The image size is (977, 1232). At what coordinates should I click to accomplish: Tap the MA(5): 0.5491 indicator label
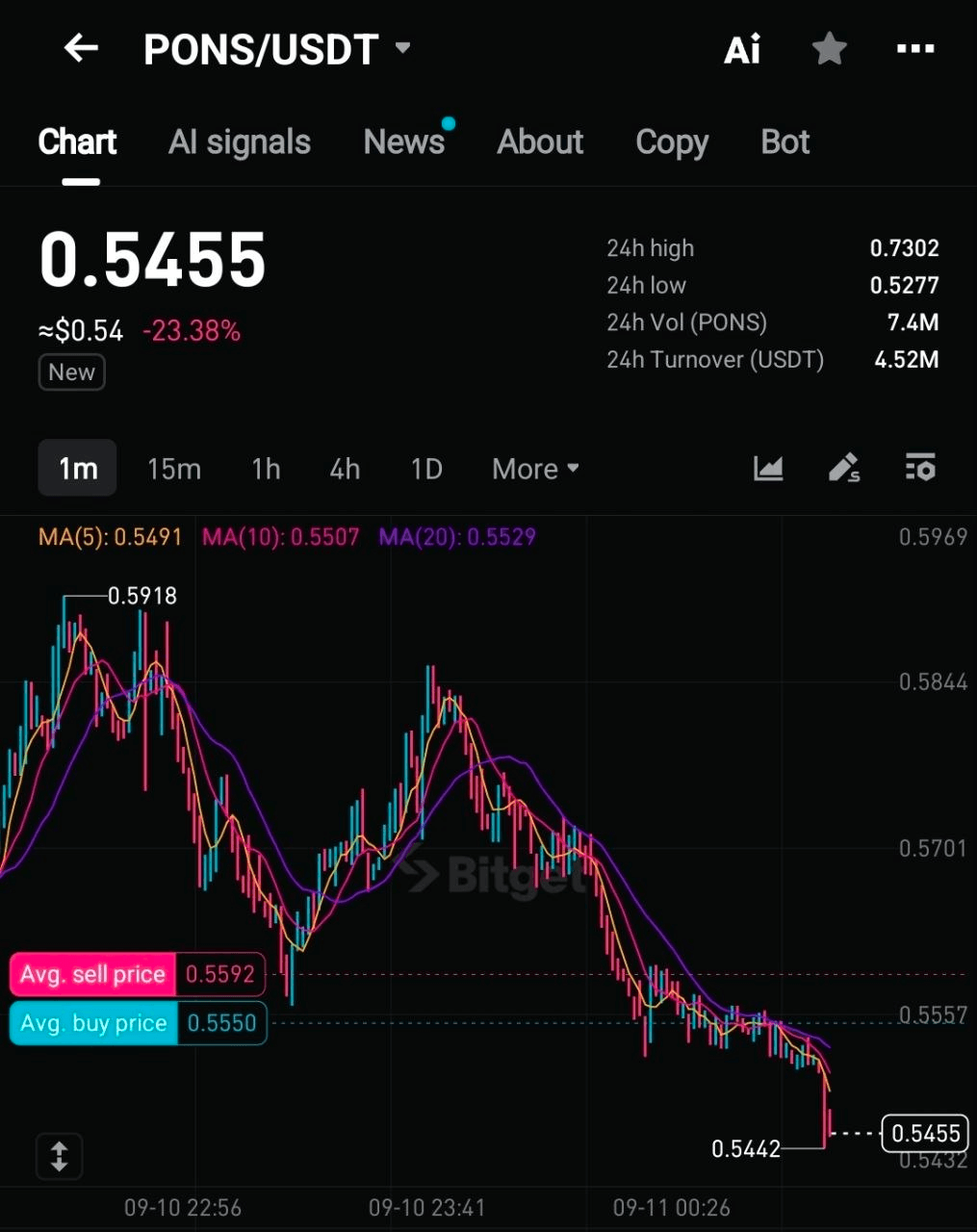coord(110,537)
